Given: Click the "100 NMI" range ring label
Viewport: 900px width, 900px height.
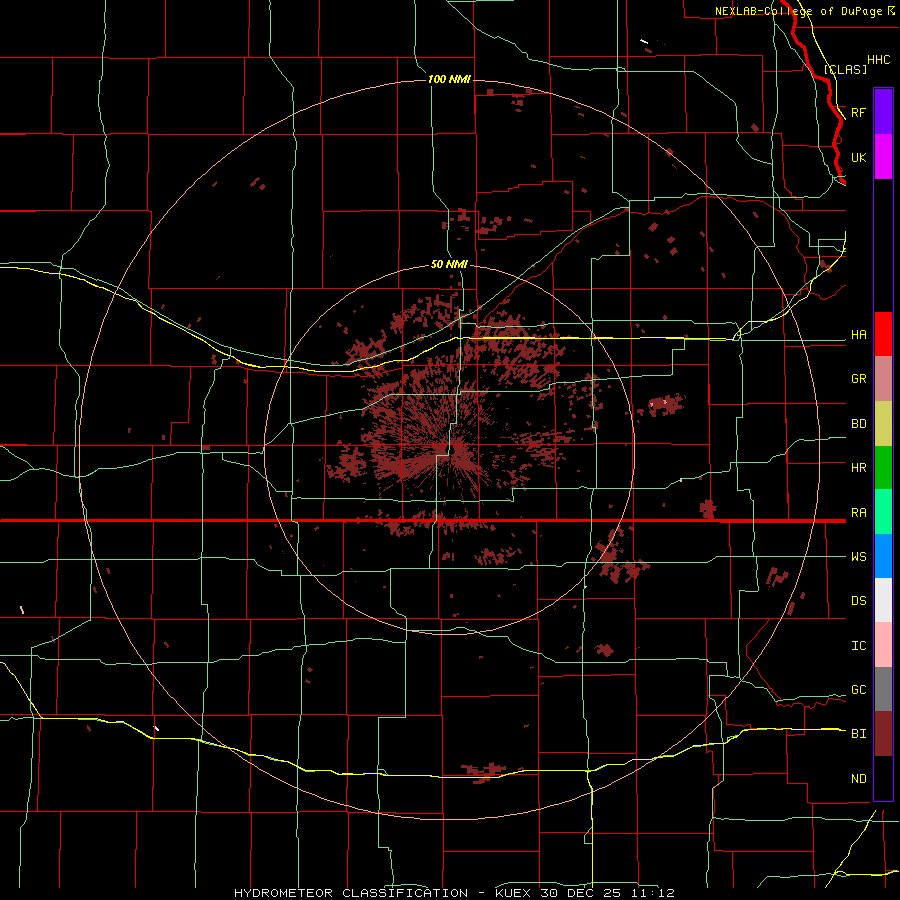Looking at the screenshot, I should (449, 79).
